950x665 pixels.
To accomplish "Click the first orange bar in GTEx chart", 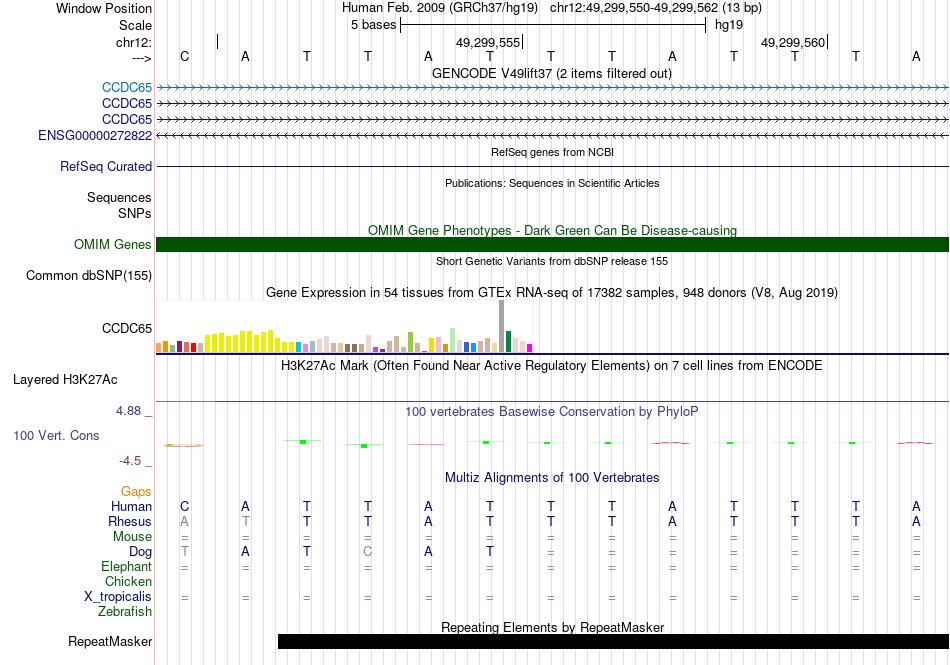I will click(x=159, y=348).
